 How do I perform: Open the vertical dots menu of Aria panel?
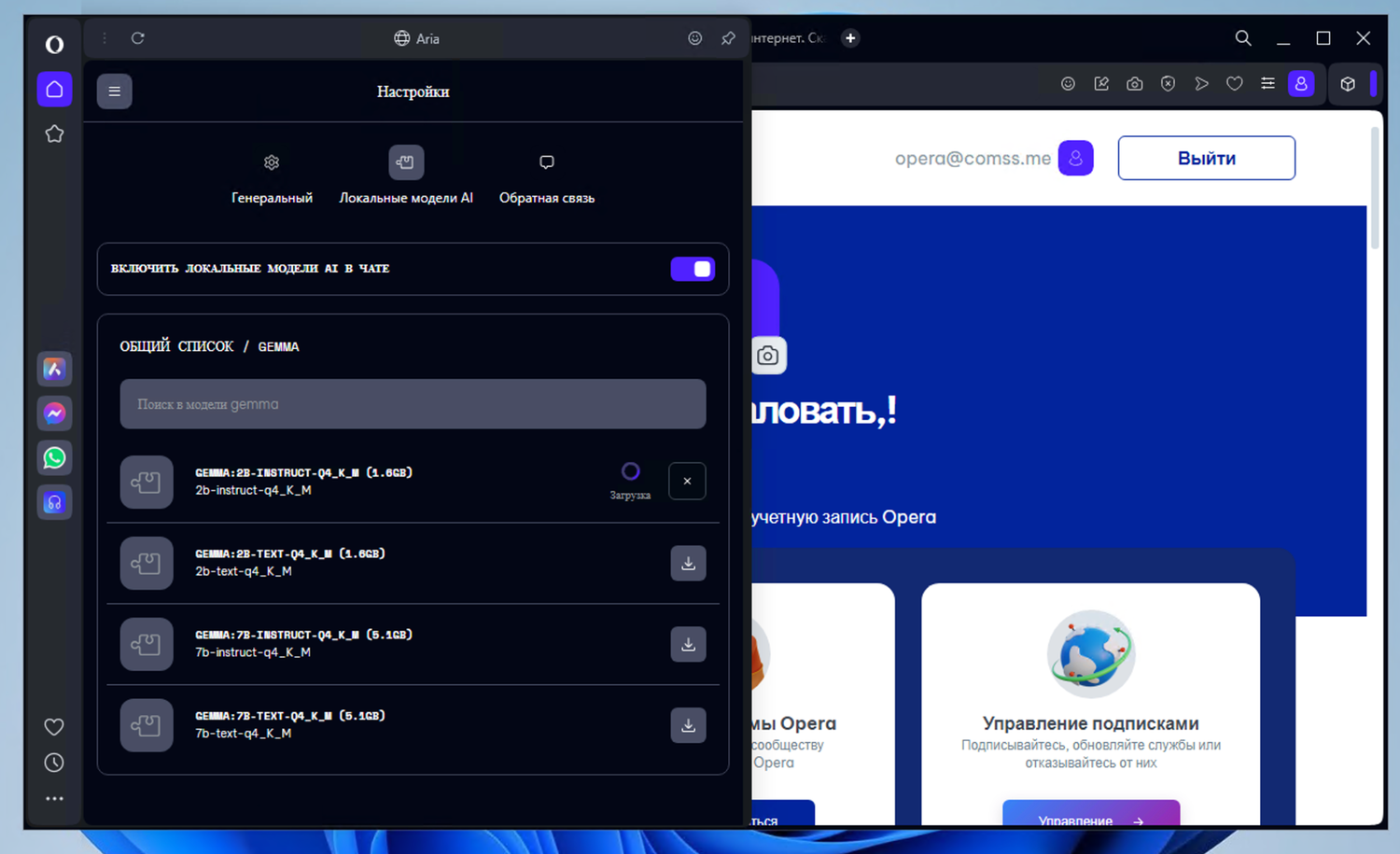105,38
